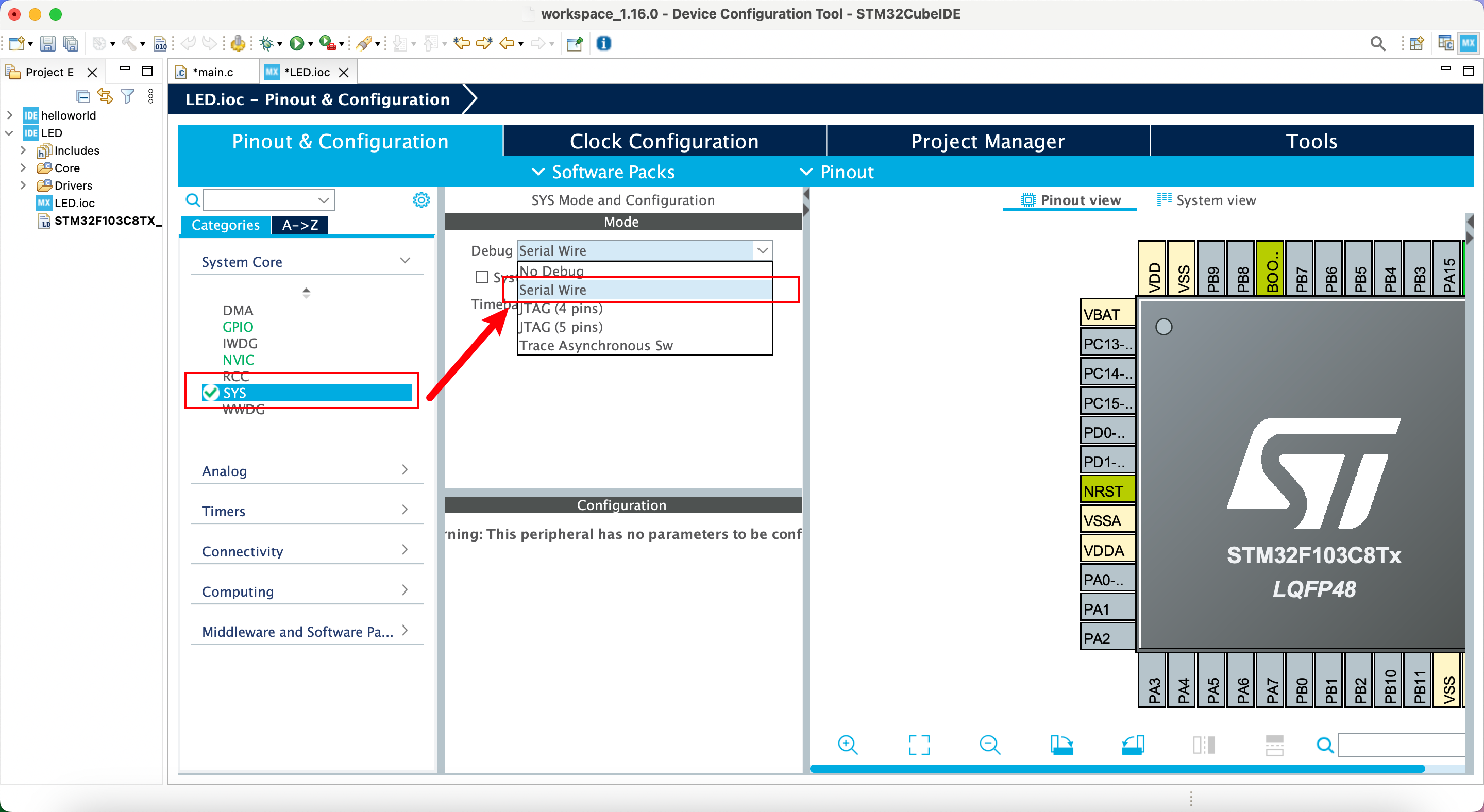Choose Trace Asynchronous Sw option
This screenshot has height=812, width=1484.
point(645,345)
